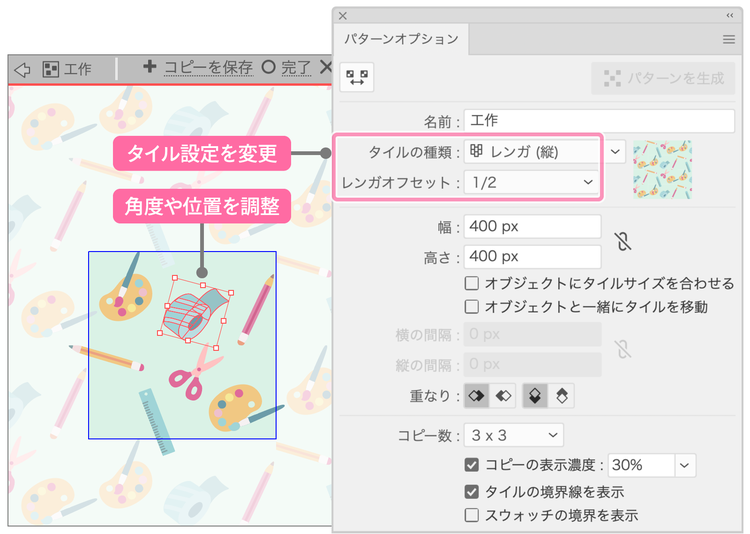This screenshot has height=534, width=750.
Task: Click the レンガ (縦) tile type value
Action: (x=531, y=152)
